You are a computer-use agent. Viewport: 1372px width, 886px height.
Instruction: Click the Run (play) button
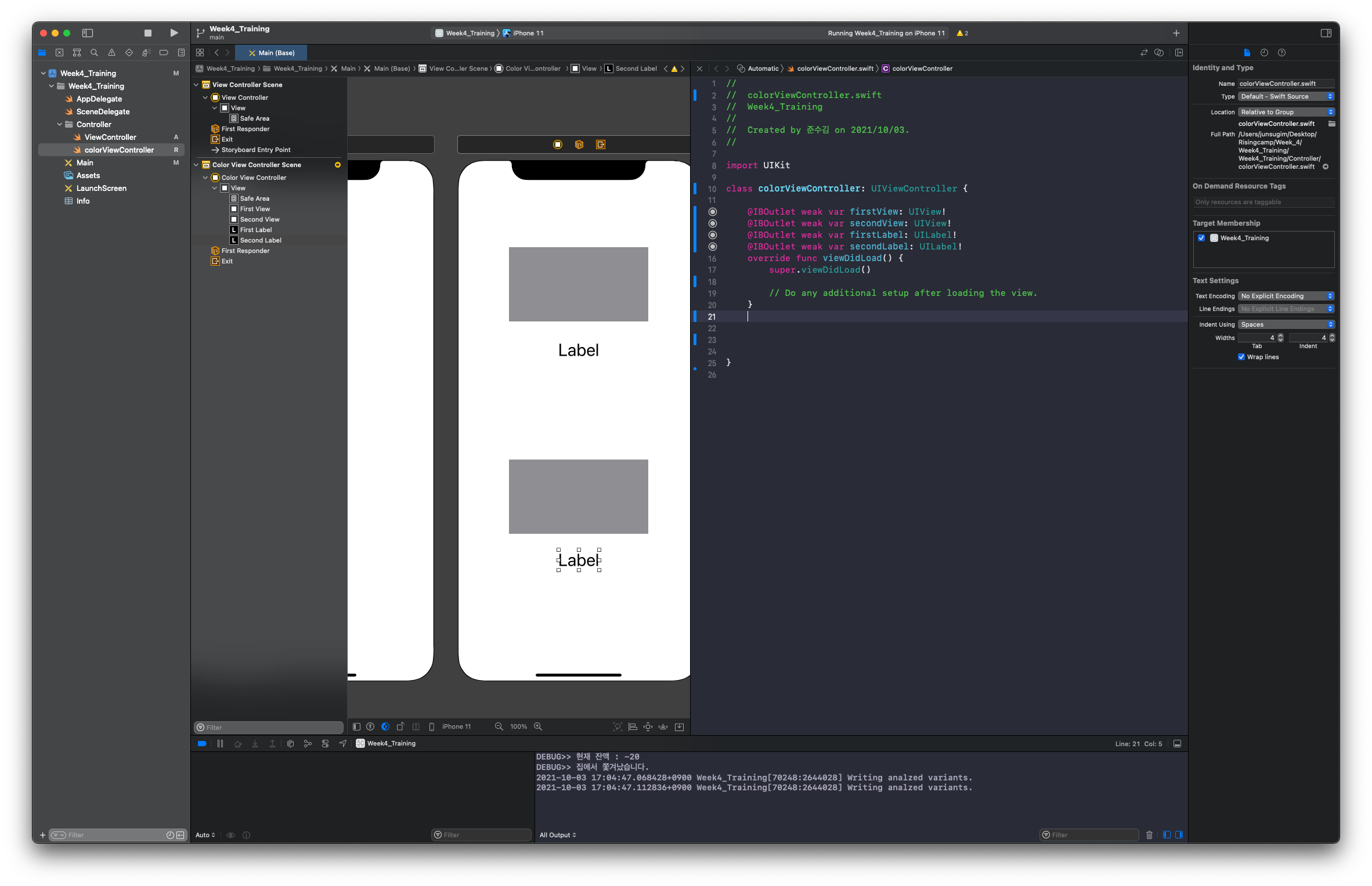pyautogui.click(x=174, y=33)
